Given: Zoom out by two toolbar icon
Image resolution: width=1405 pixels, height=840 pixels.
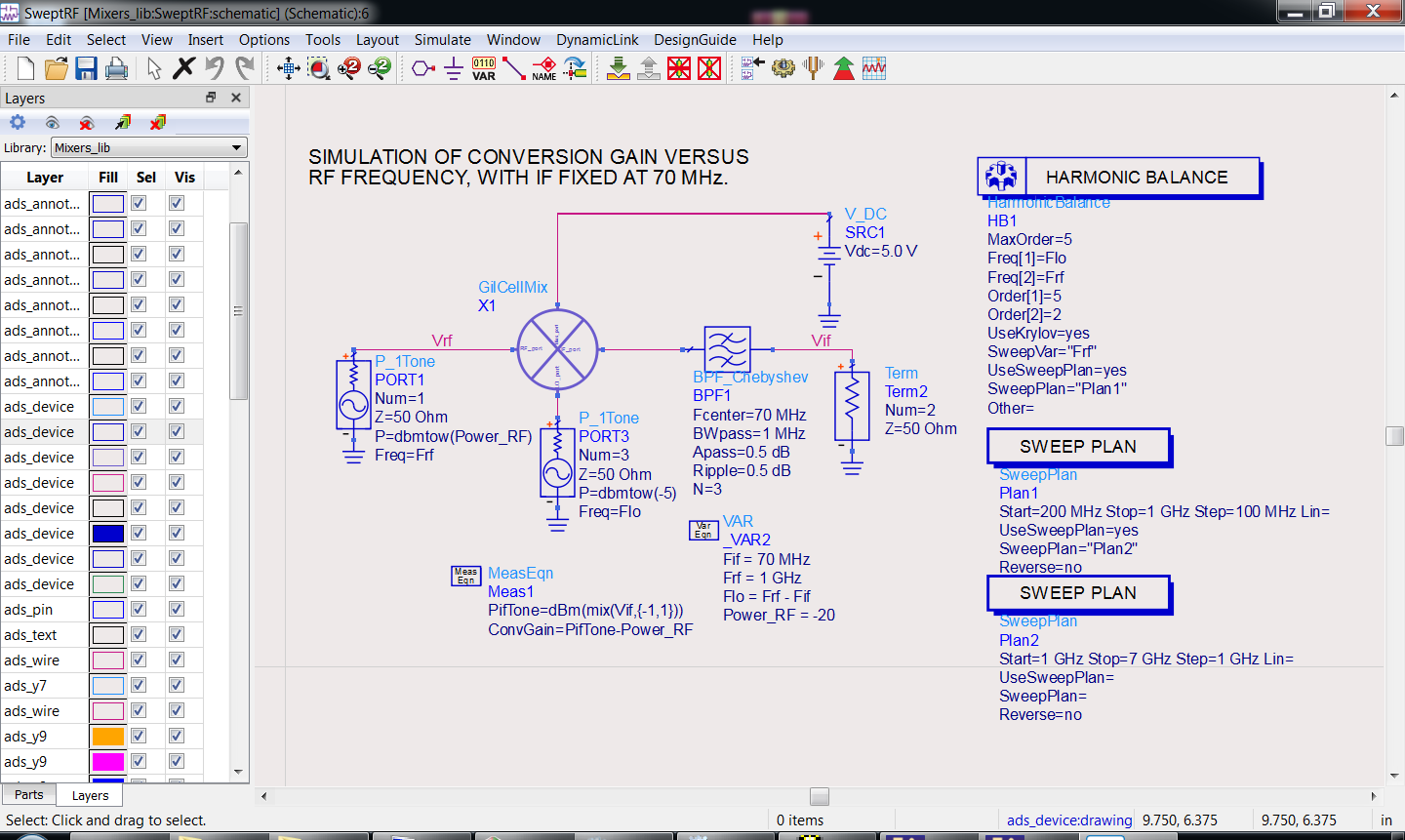Looking at the screenshot, I should (x=380, y=68).
